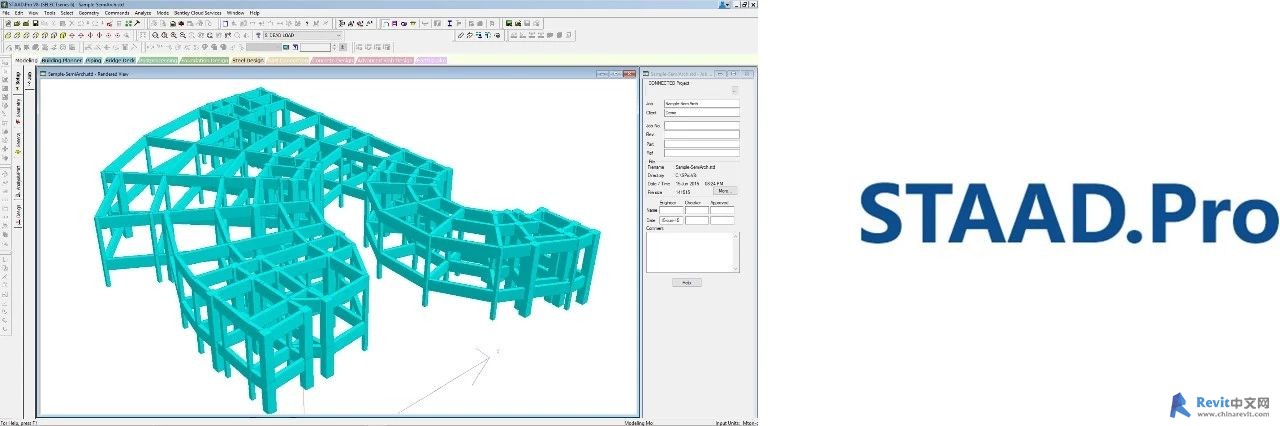Click the More button in Job Info
This screenshot has width=1280, height=426.
pos(723,190)
